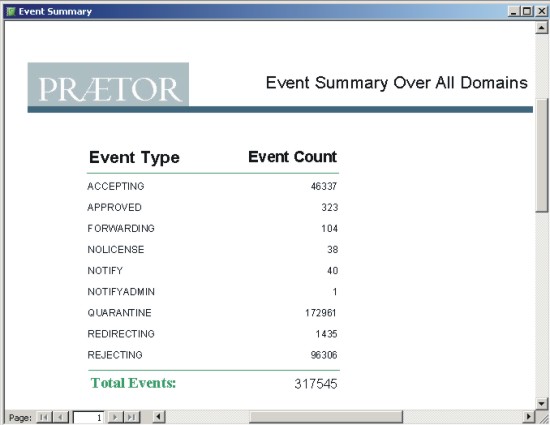Maximize the Event Summary window
550x425 pixels.
click(527, 12)
